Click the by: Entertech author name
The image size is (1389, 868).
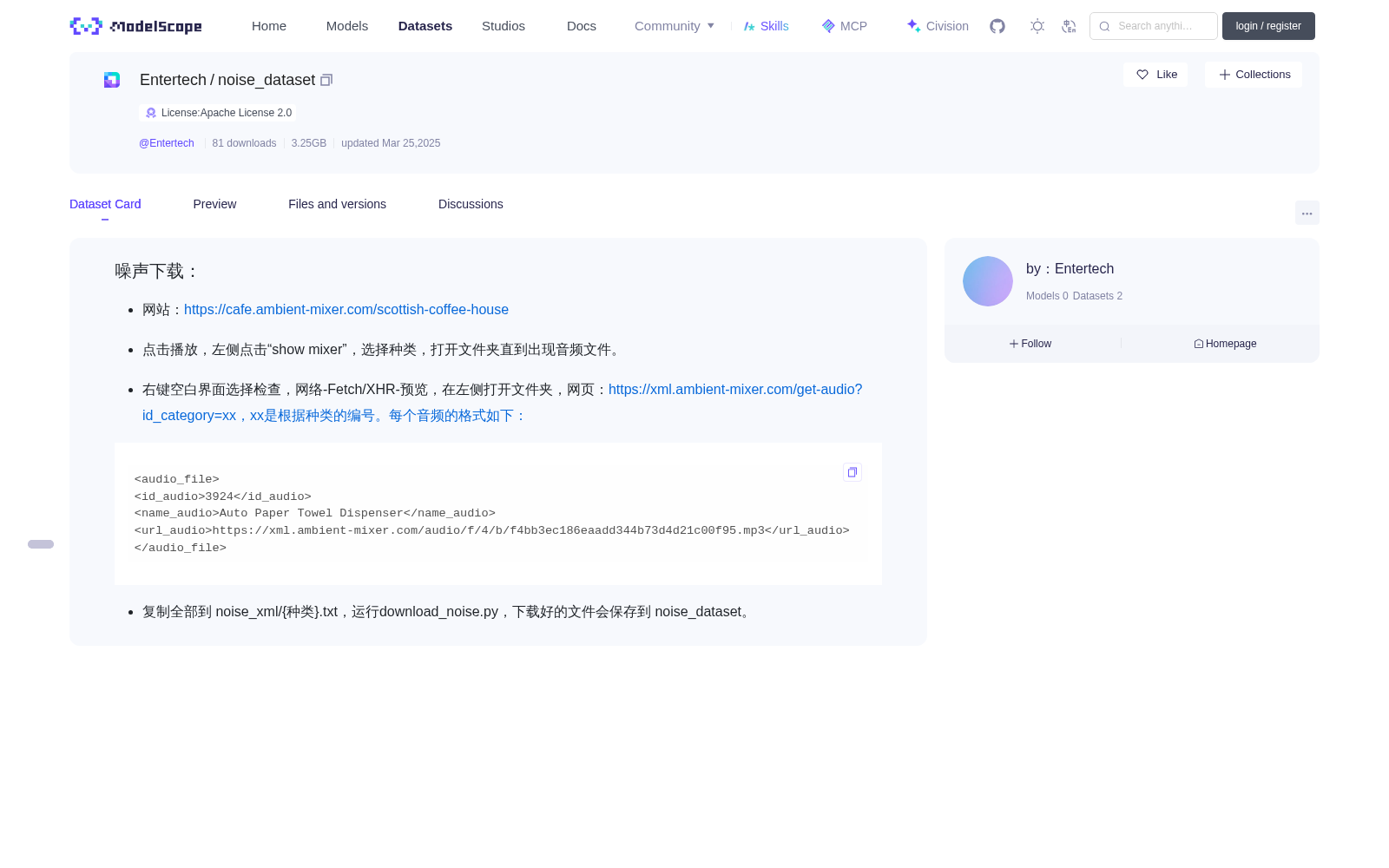tap(1070, 269)
